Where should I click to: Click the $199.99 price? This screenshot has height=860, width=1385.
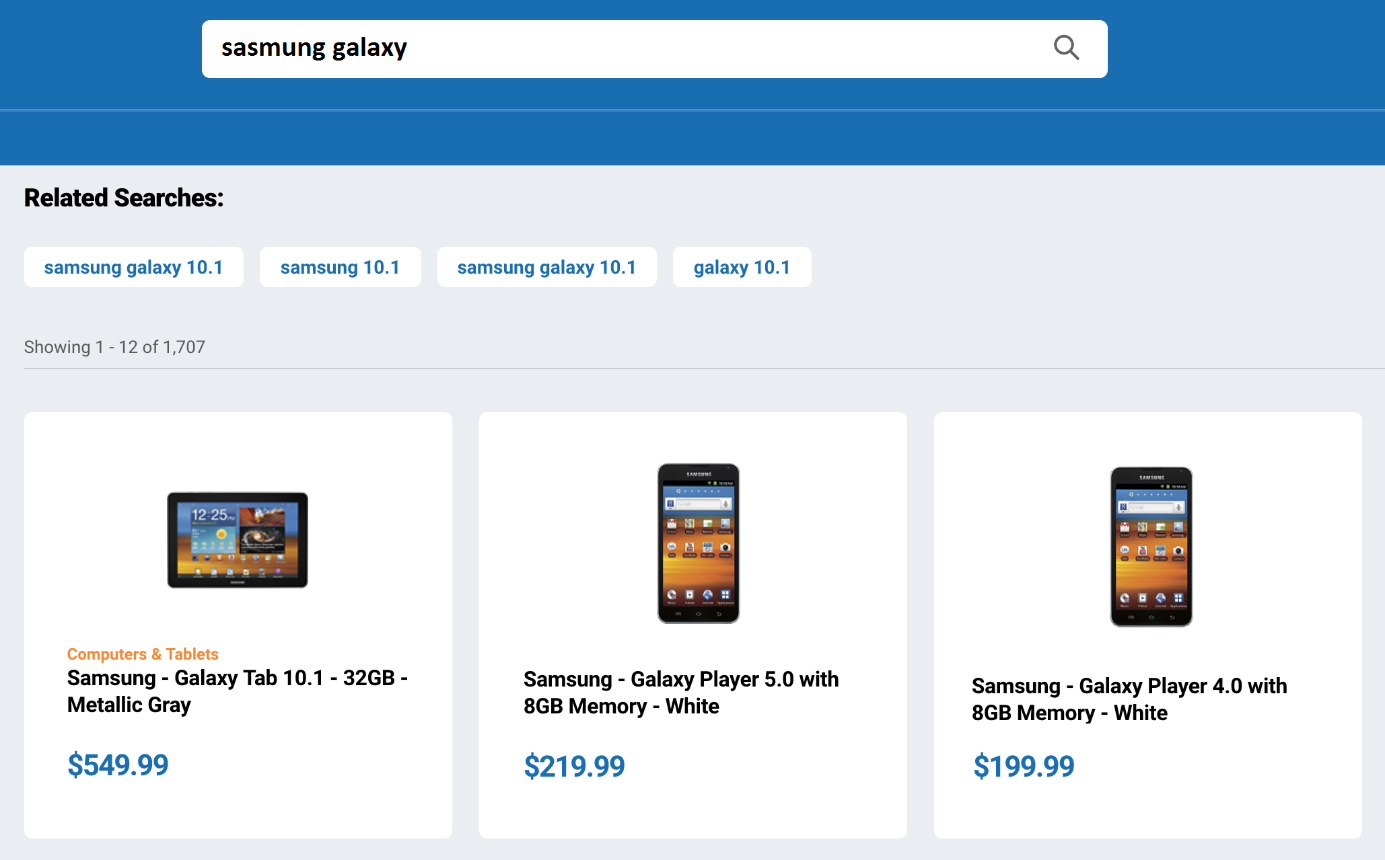pyautogui.click(x=1024, y=767)
